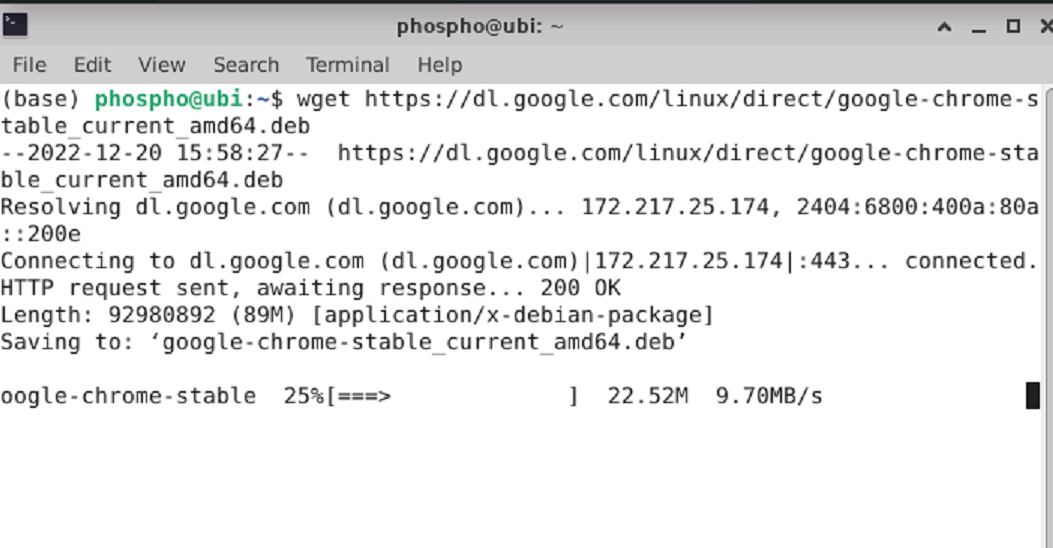Close the terminal window with X
The height and width of the screenshot is (548, 1053).
[1046, 26]
